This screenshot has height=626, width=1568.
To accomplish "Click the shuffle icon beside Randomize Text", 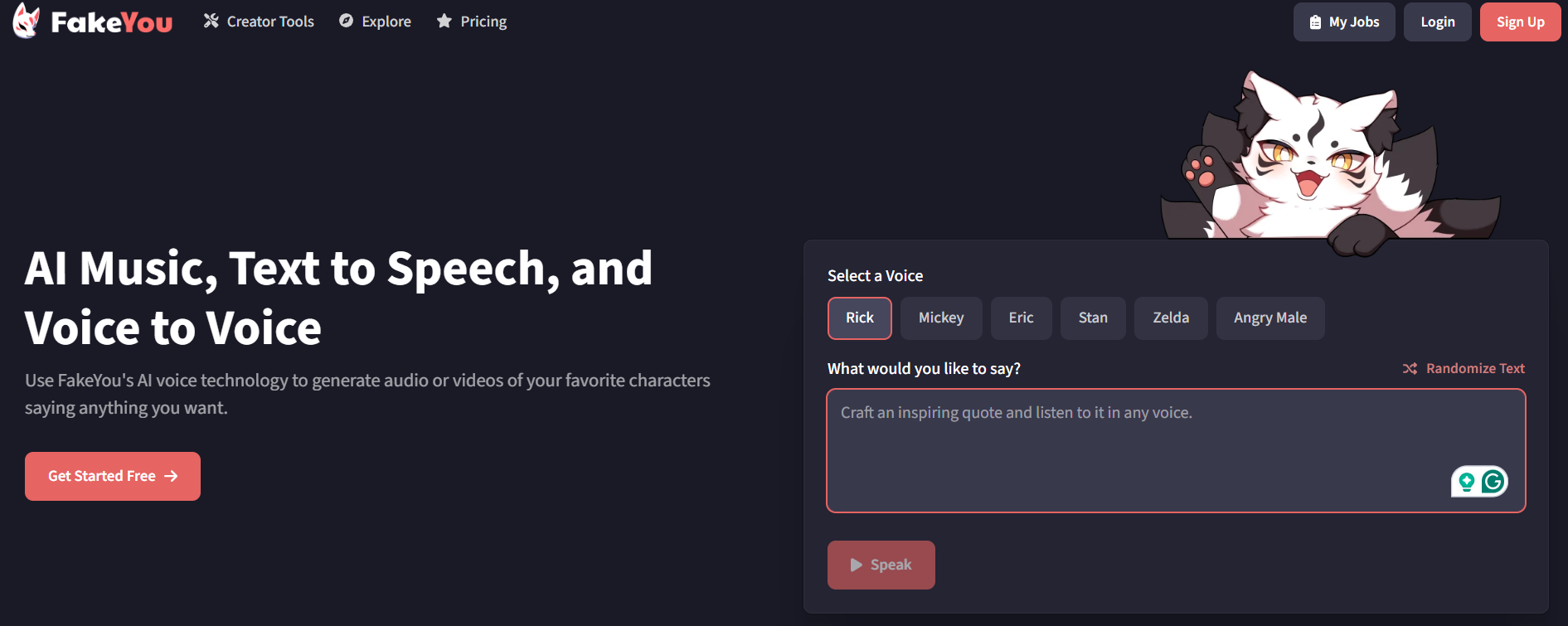I will [1410, 369].
